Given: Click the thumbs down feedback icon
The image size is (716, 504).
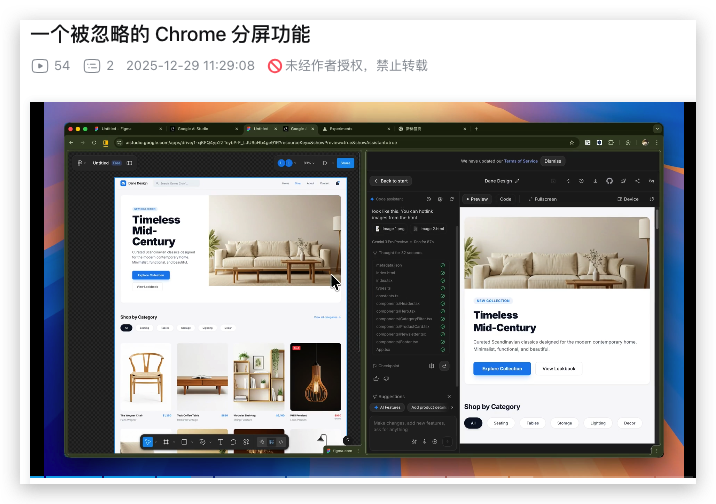Looking at the screenshot, I should tap(386, 378).
